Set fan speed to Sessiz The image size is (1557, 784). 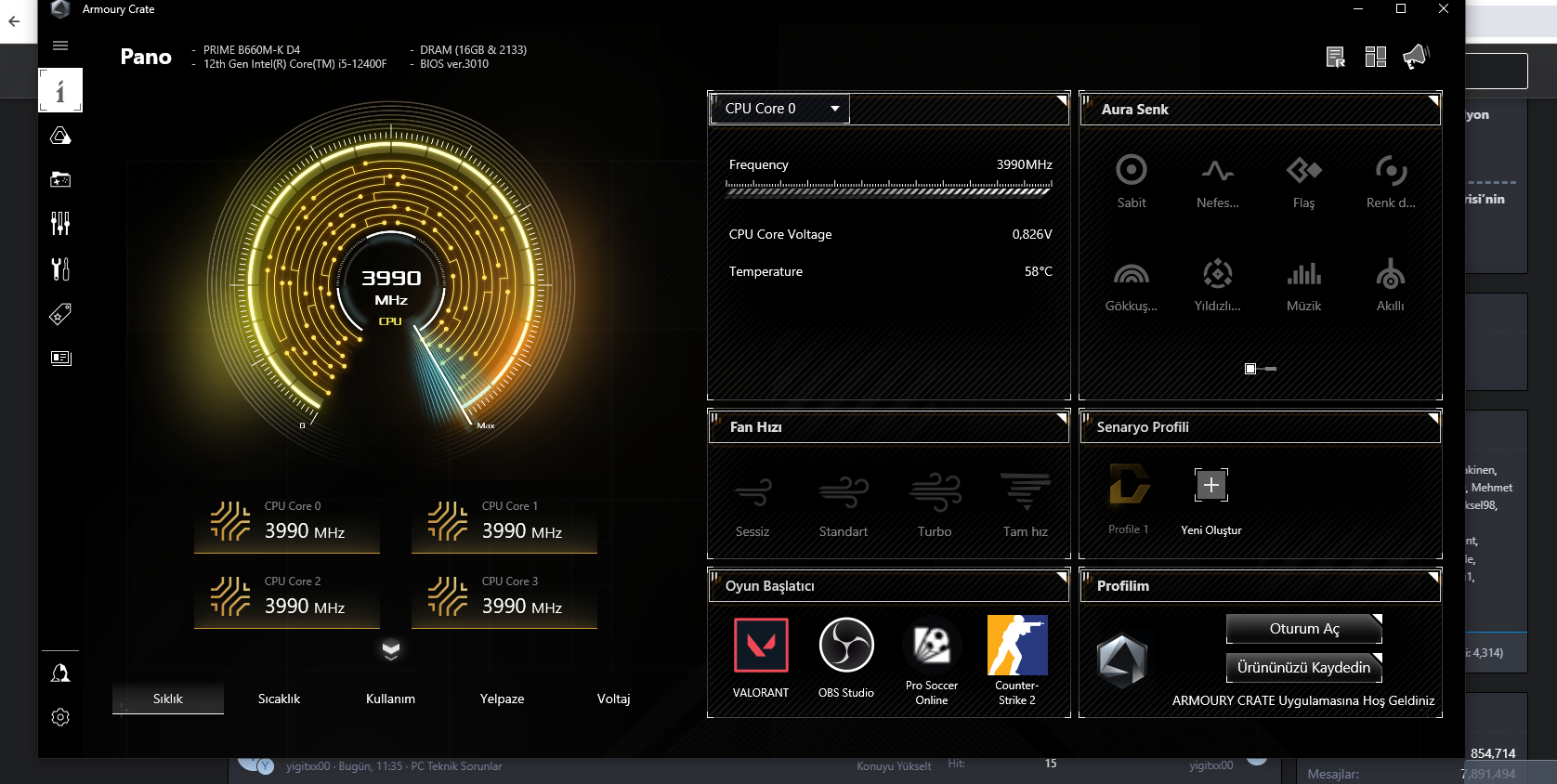(752, 505)
